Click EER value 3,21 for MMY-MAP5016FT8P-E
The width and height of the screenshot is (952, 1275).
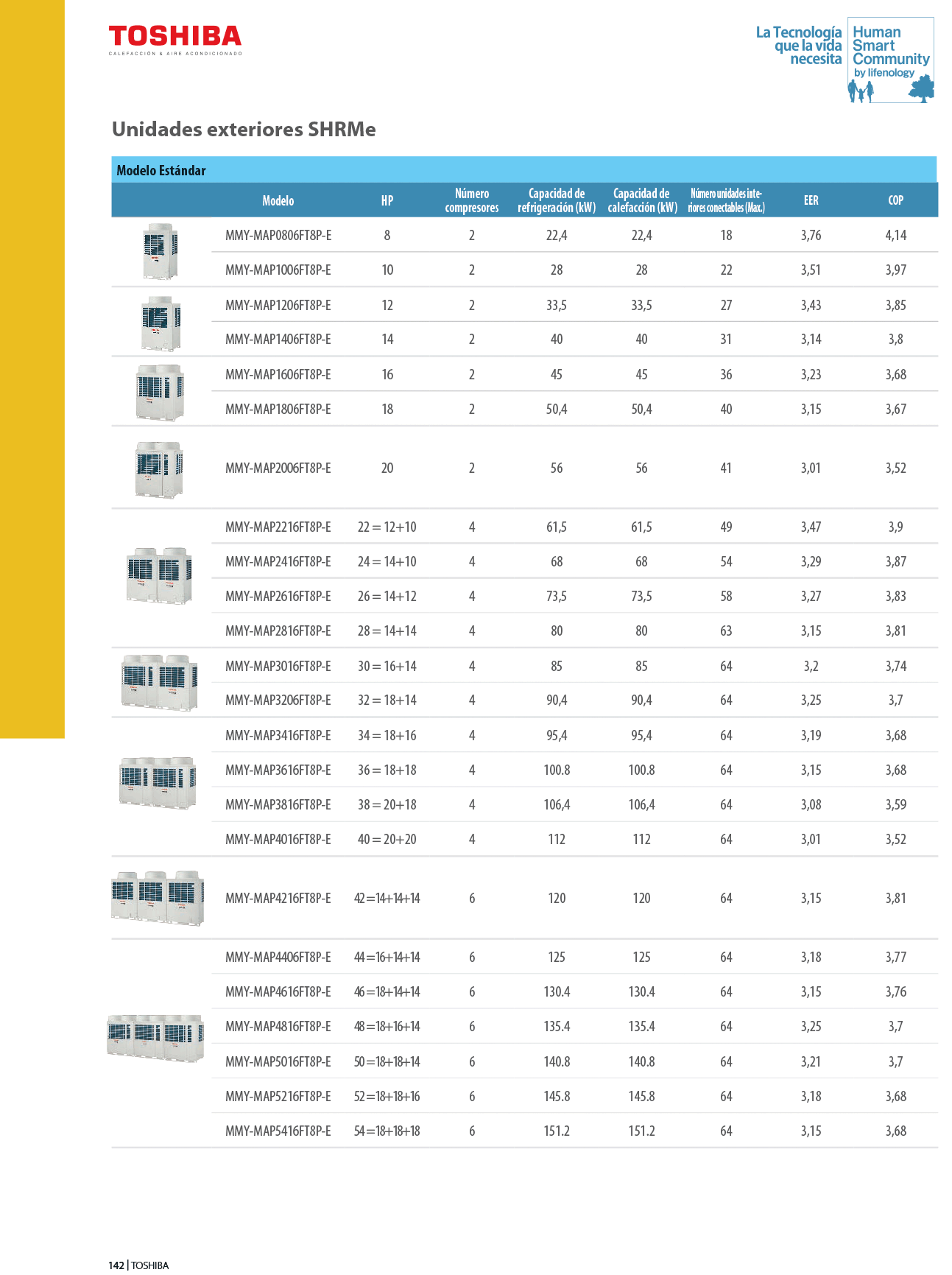(x=811, y=1062)
